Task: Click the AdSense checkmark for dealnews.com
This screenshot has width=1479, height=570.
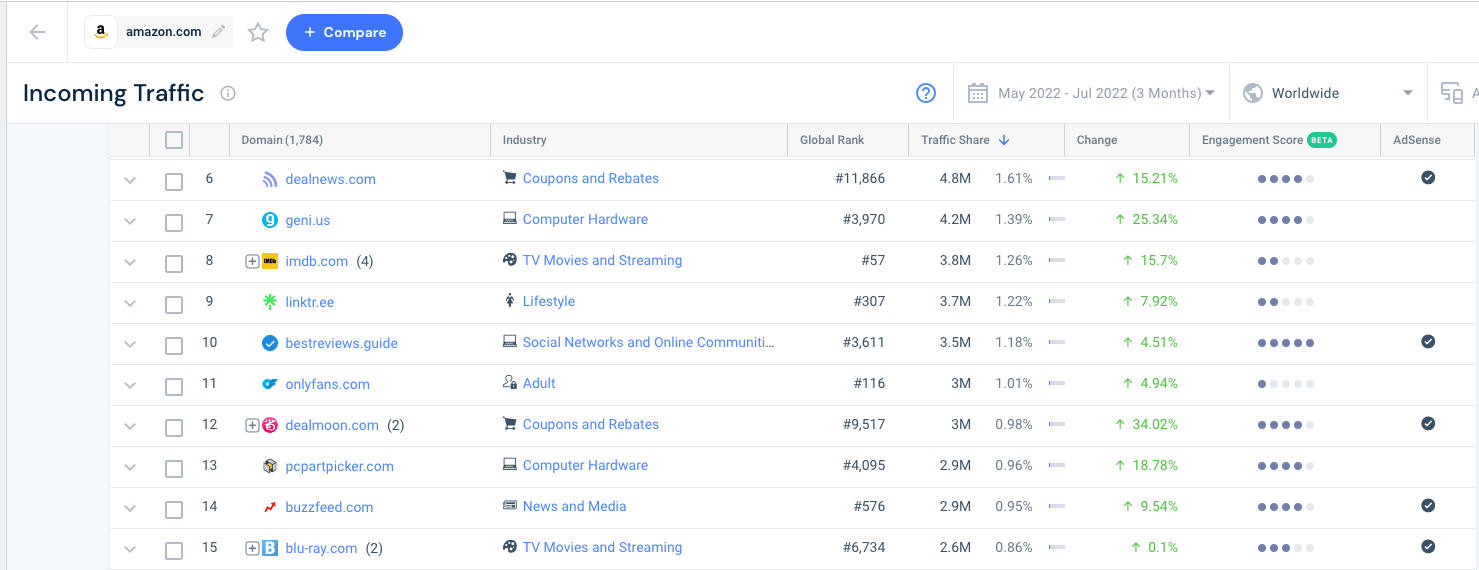Action: tap(1428, 178)
